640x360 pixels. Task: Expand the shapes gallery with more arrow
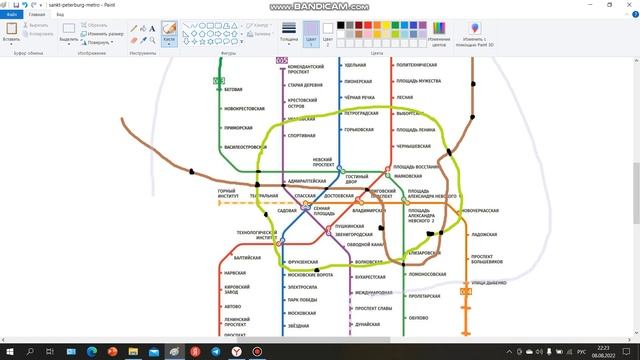coord(242,42)
